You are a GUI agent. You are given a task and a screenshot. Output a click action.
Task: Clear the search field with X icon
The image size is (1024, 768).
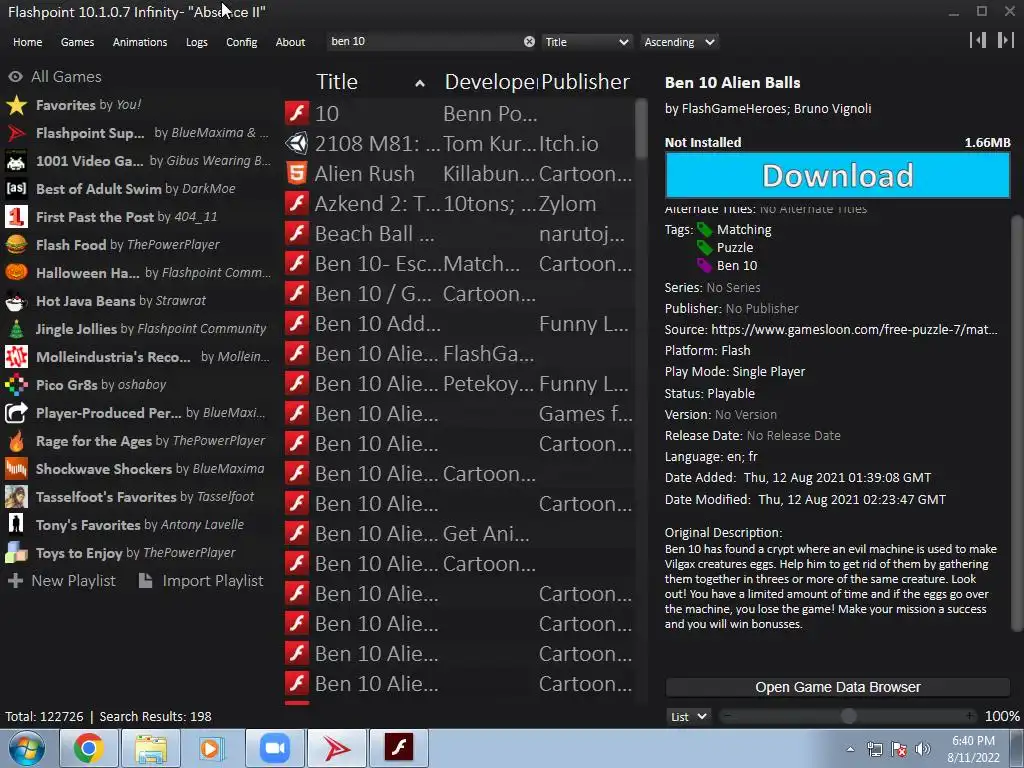(x=529, y=42)
